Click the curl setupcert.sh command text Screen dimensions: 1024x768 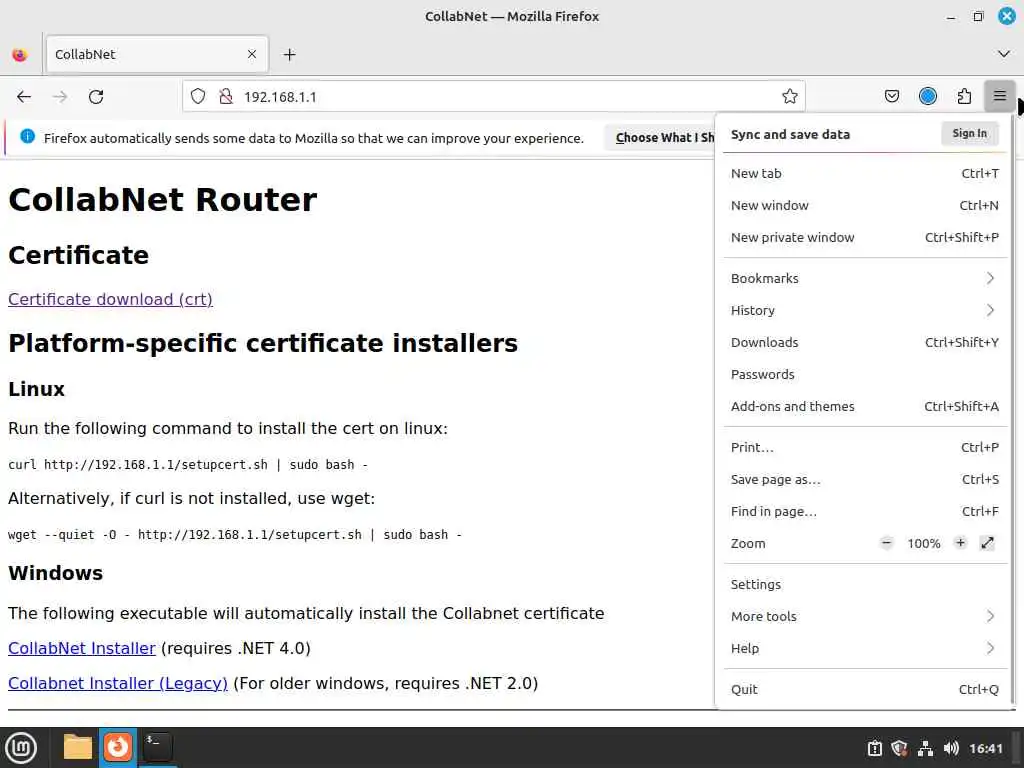188,464
